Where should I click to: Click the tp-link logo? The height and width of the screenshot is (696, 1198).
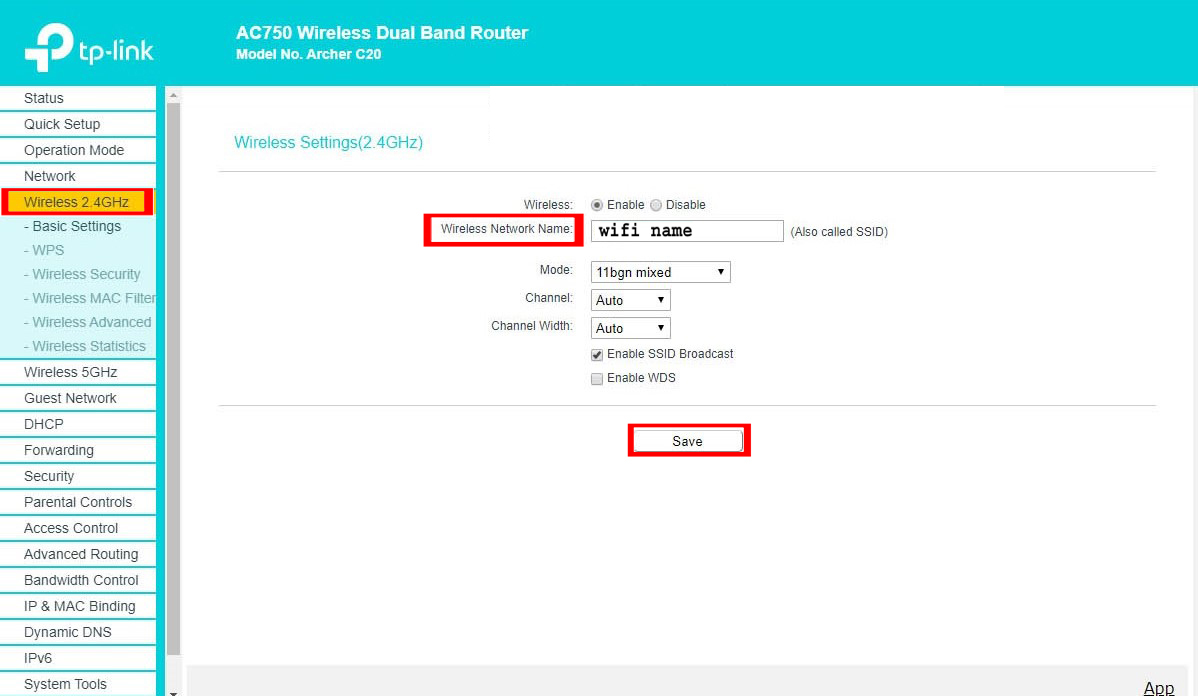pos(89,46)
